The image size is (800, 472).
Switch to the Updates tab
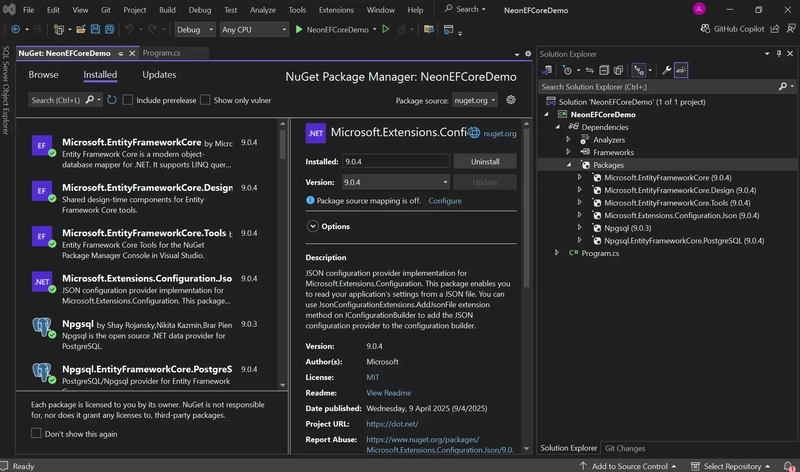tap(159, 74)
